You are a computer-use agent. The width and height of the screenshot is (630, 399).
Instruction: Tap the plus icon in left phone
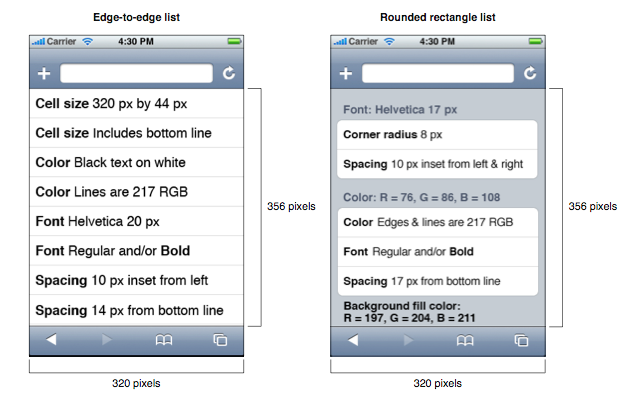coord(44,74)
